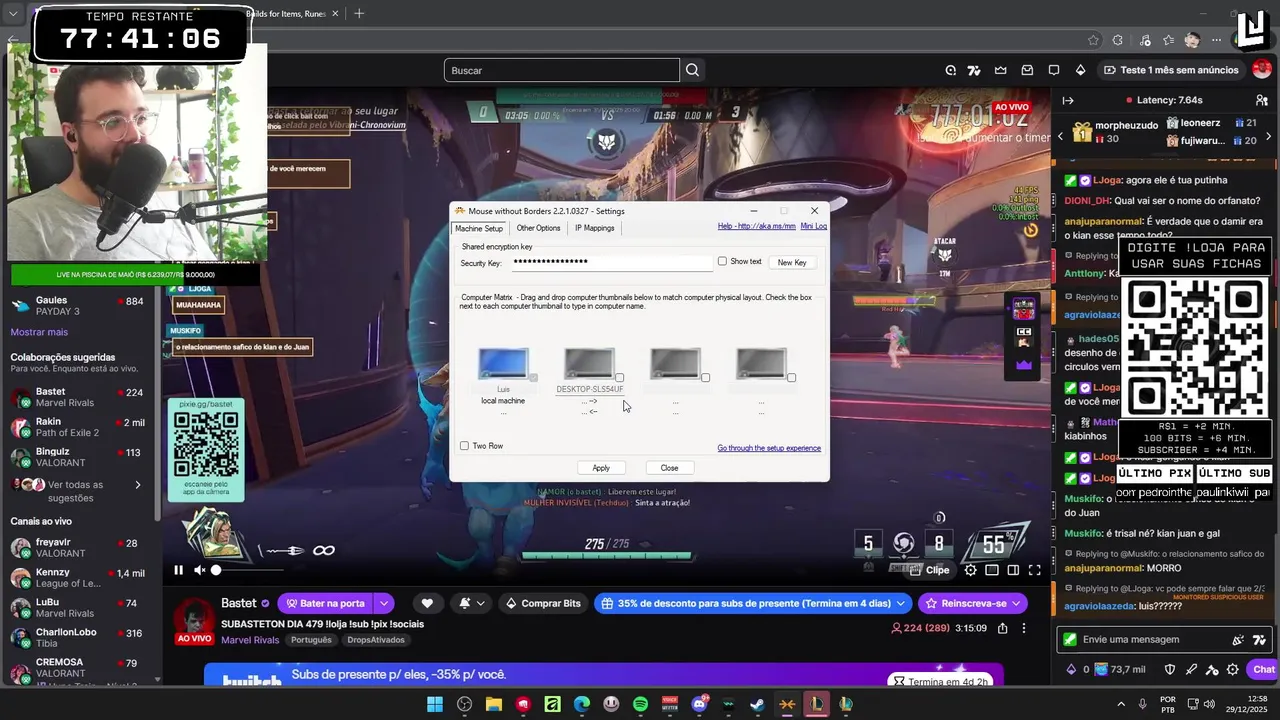1280x720 pixels.
Task: Show previous gift leaderboard entries
Action: point(1061,136)
